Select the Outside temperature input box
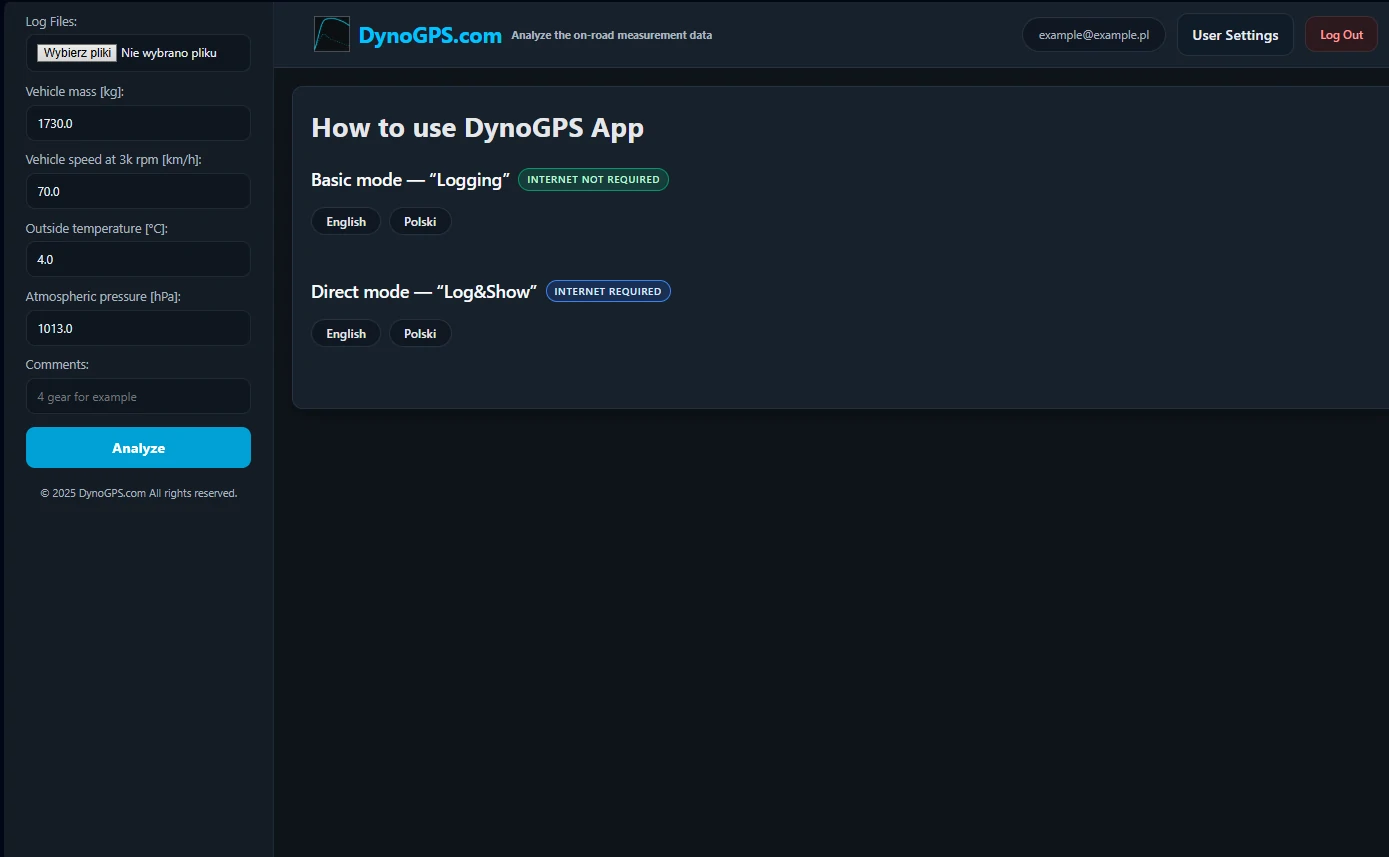This screenshot has width=1389, height=857. point(138,259)
